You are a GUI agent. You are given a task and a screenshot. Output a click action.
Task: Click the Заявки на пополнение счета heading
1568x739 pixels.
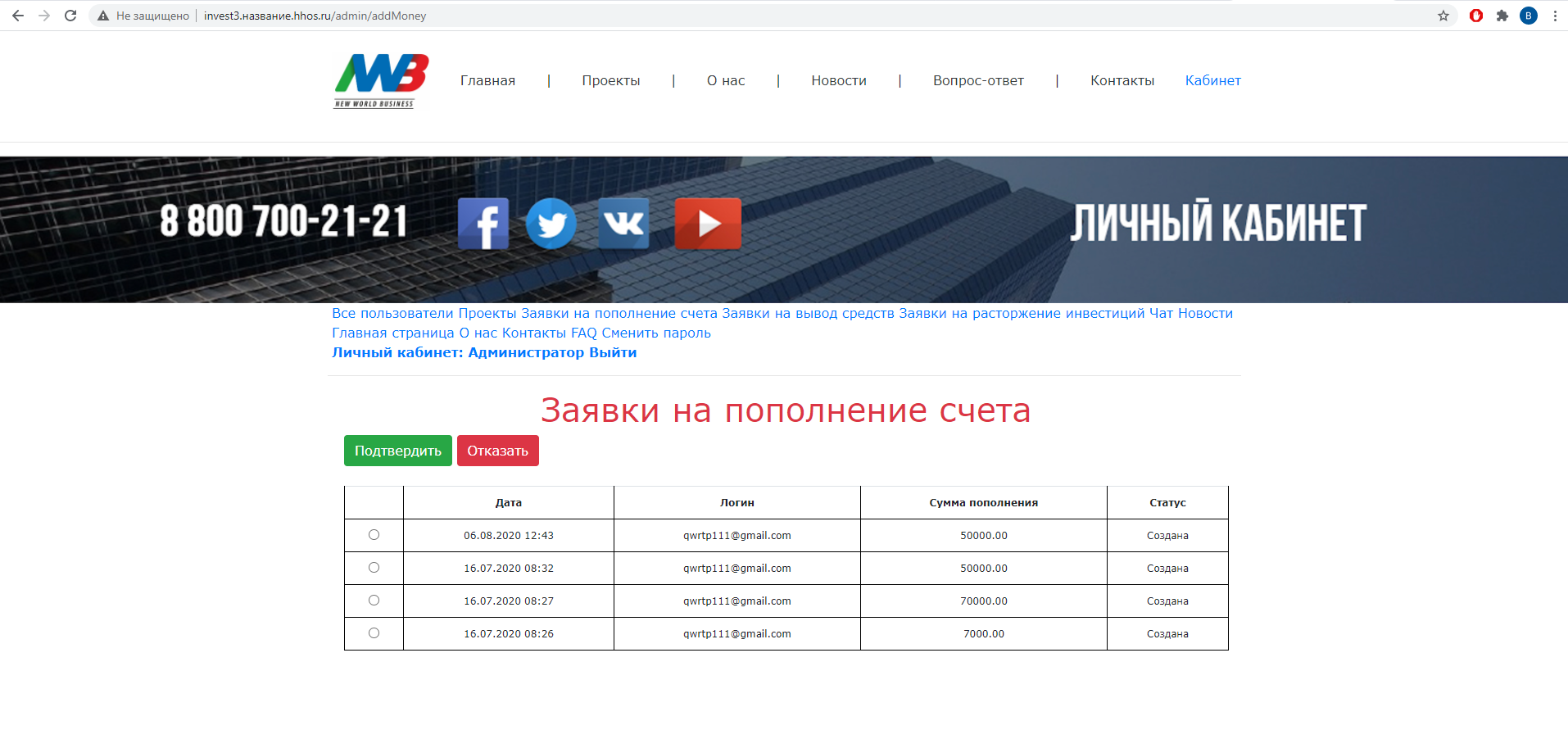point(786,410)
